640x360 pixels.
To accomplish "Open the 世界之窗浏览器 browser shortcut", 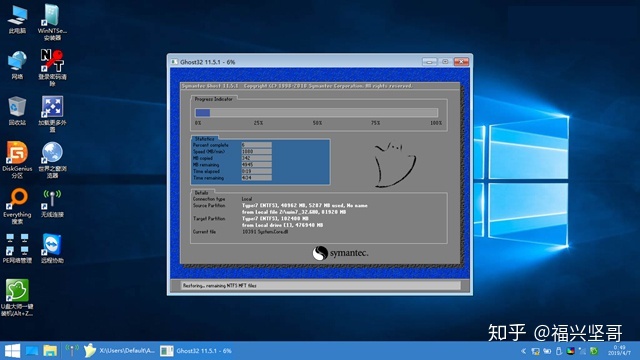I will [x=52, y=160].
